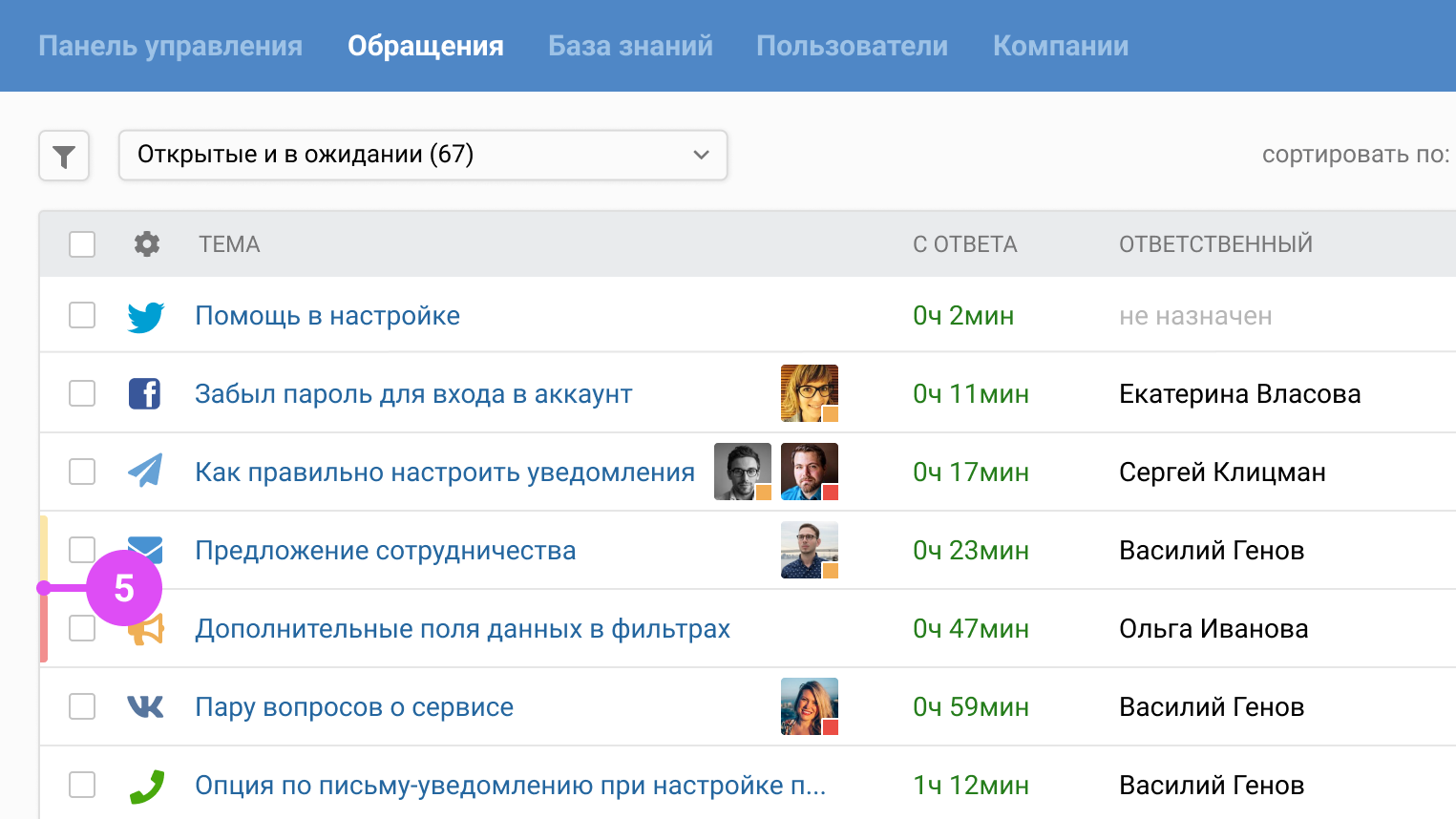1456x819 pixels.
Task: Check the checkbox for Предложение сотрудничества
Action: coord(82,550)
